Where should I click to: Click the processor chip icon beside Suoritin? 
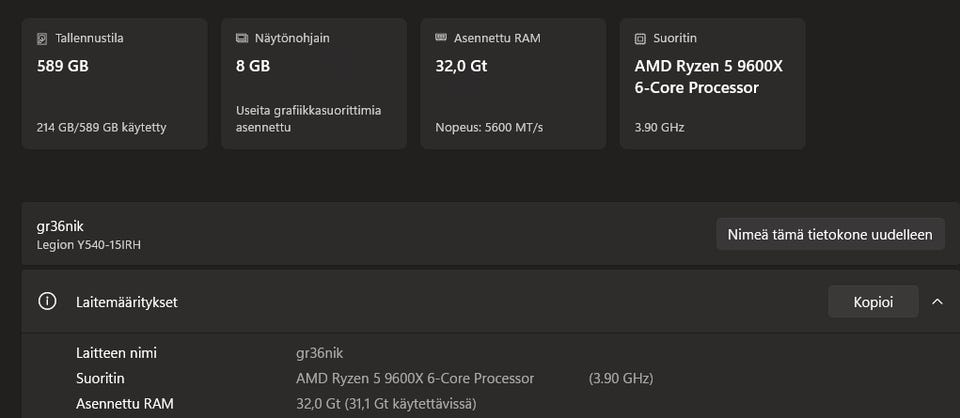641,39
